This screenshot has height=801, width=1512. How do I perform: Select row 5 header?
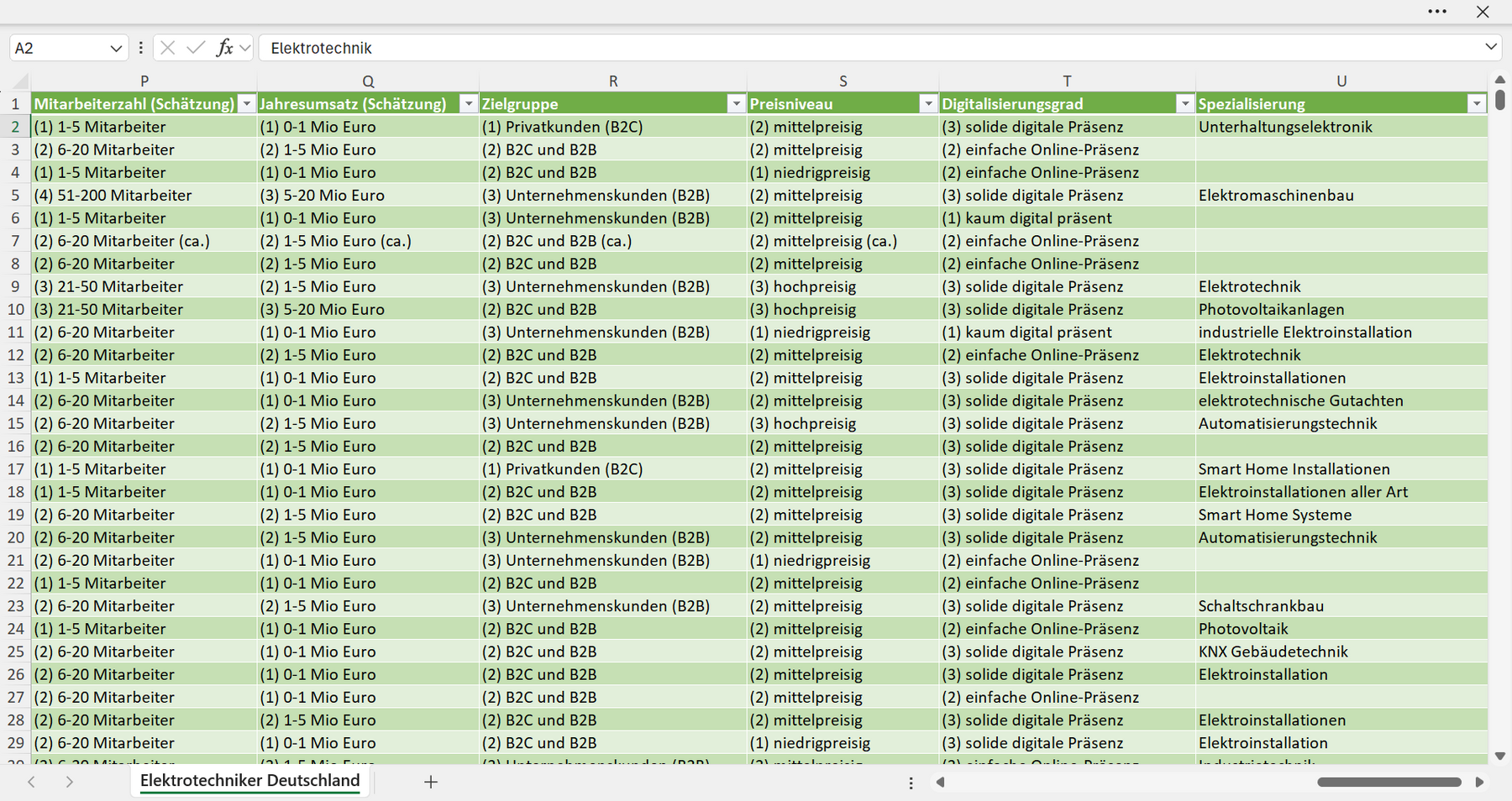click(x=15, y=196)
